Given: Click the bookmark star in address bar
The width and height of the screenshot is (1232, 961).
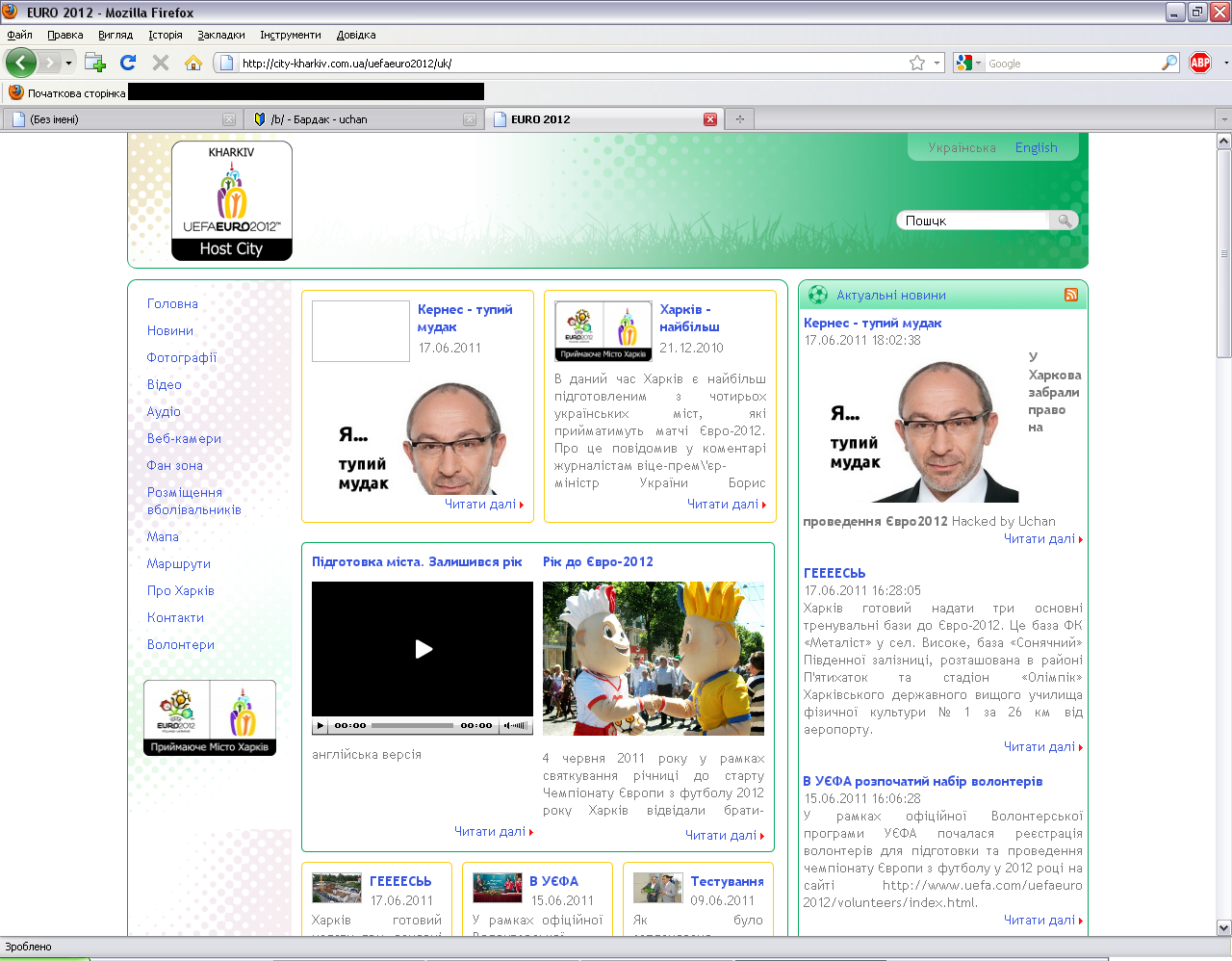Looking at the screenshot, I should [917, 63].
